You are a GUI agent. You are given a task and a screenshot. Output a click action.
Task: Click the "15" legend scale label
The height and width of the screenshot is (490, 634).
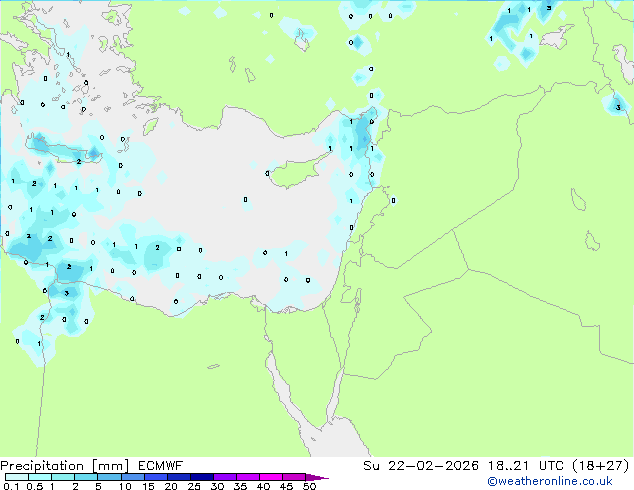tap(148, 486)
